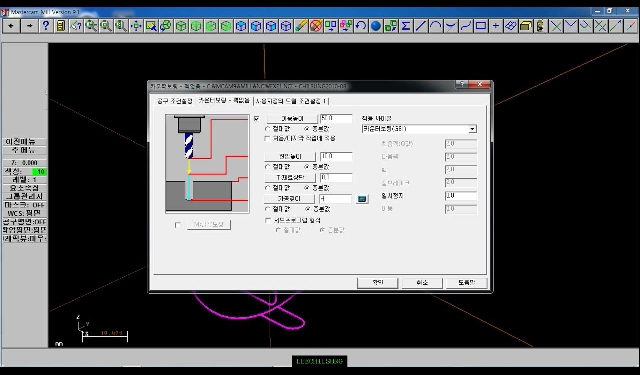Click the Sigma toolbar icon

click(x=406, y=26)
